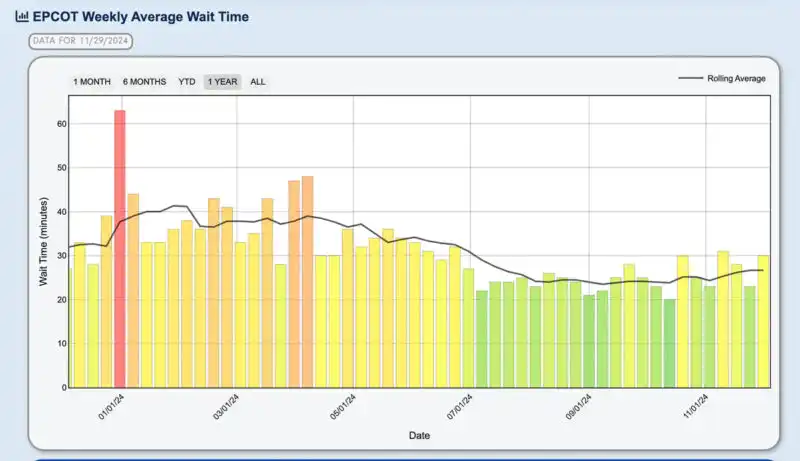Select the 1 MONTH range button

coord(92,82)
